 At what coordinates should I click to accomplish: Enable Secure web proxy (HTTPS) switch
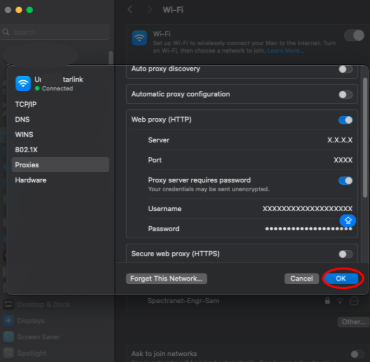[345, 254]
